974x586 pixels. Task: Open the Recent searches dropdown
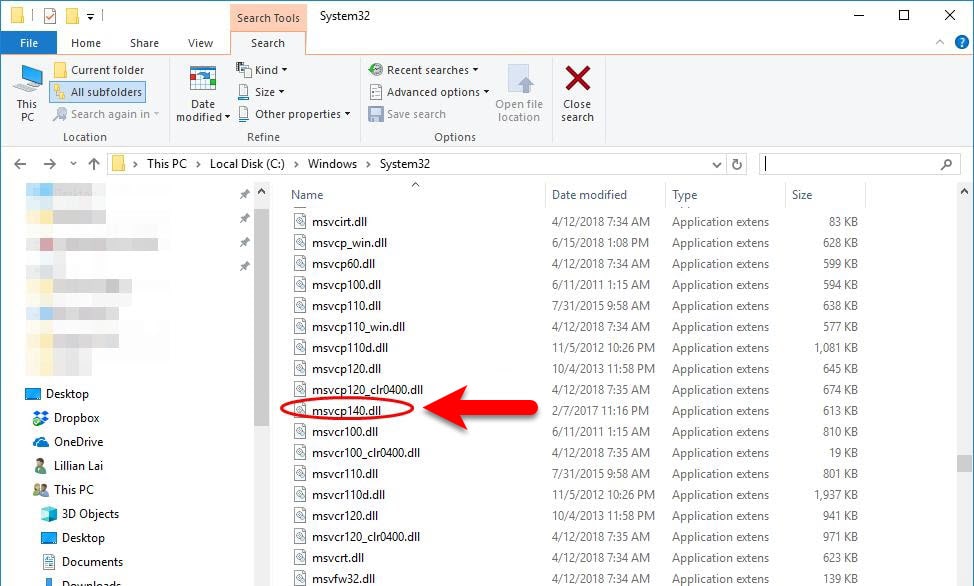tap(424, 70)
